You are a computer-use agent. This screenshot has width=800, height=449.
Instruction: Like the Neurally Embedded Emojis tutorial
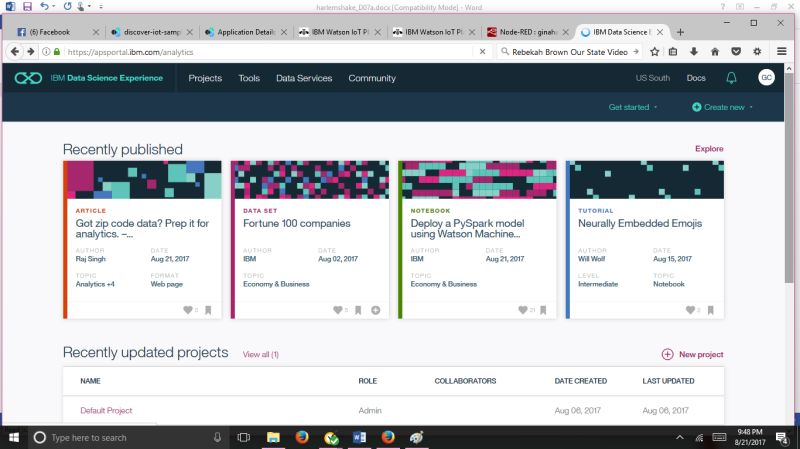click(690, 310)
